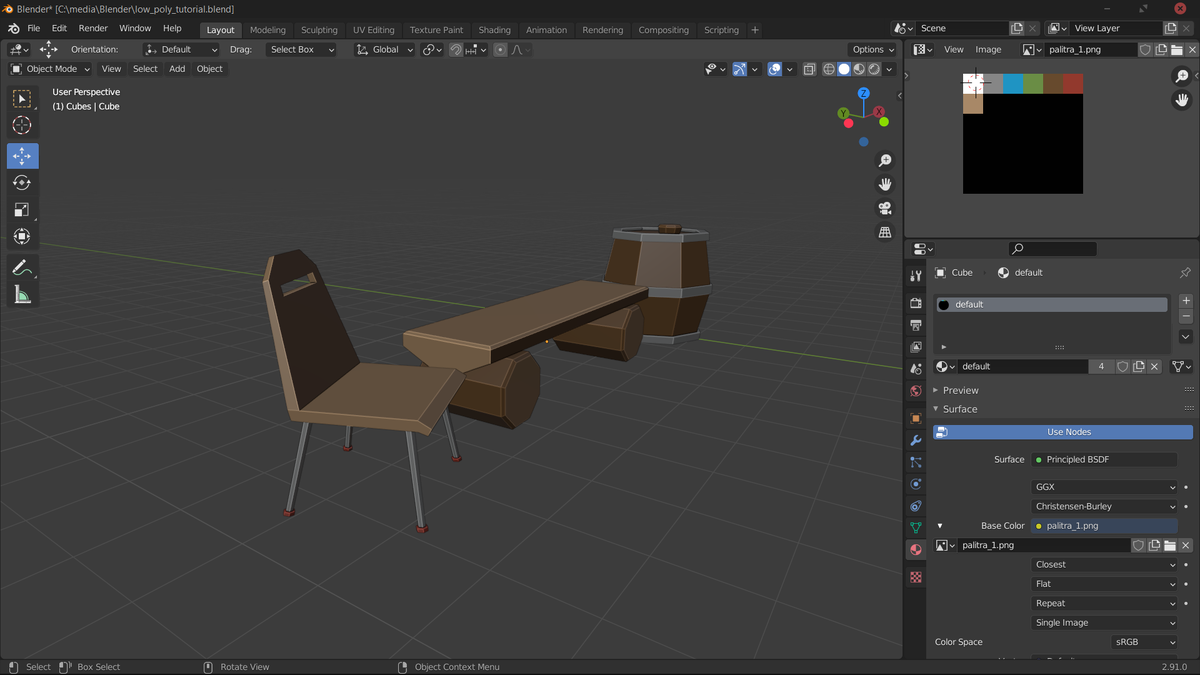The width and height of the screenshot is (1200, 675).
Task: Click the image editor pan hand icon
Action: tap(1182, 100)
